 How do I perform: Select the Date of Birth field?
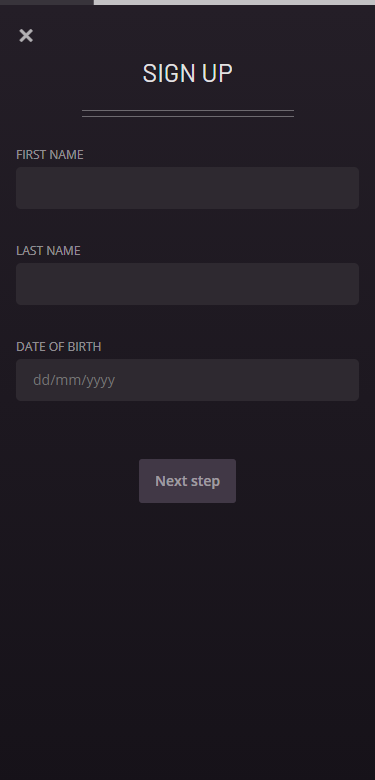(188, 380)
